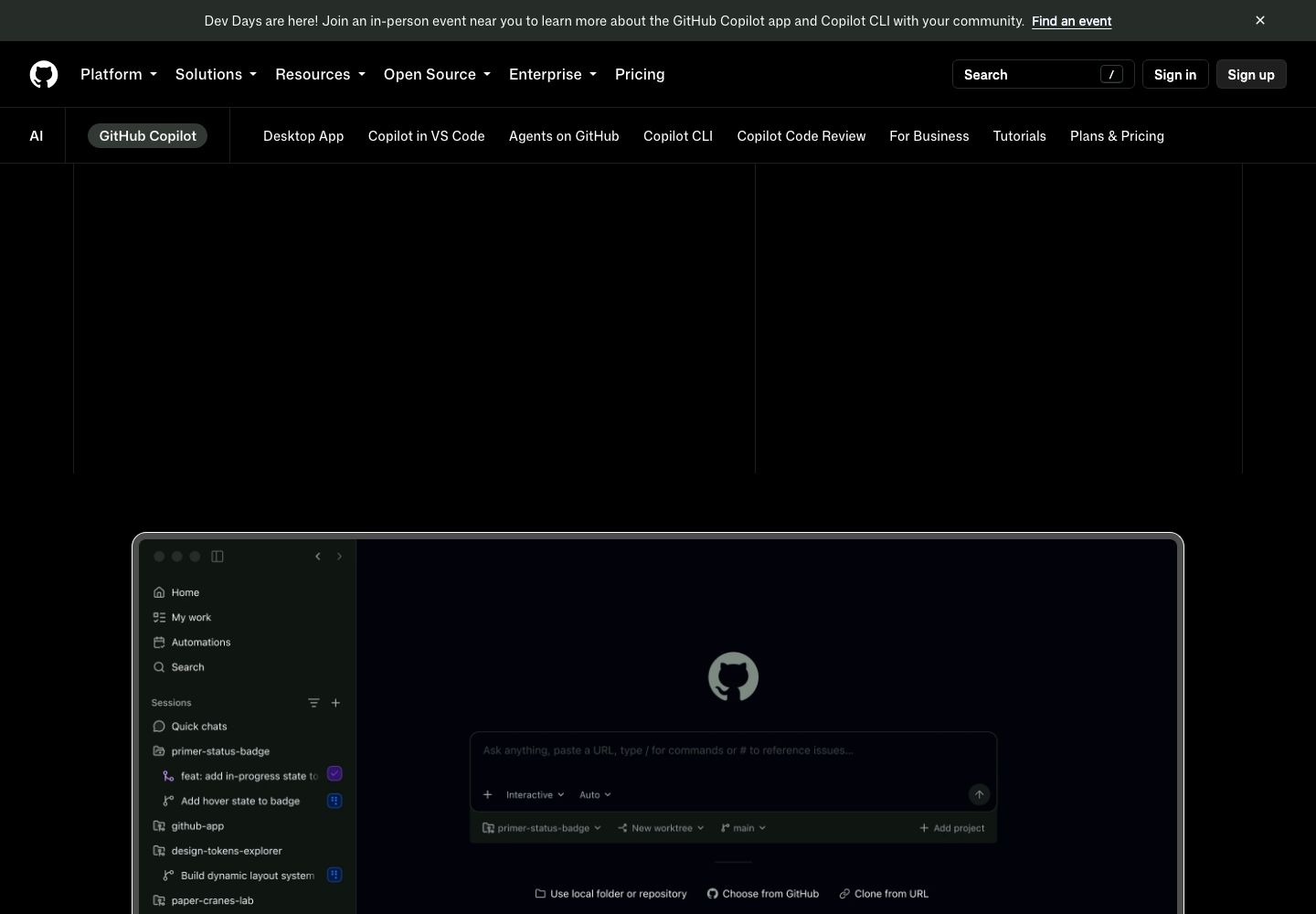Open the AI section link
The width and height of the screenshot is (1316, 914).
pos(37,135)
